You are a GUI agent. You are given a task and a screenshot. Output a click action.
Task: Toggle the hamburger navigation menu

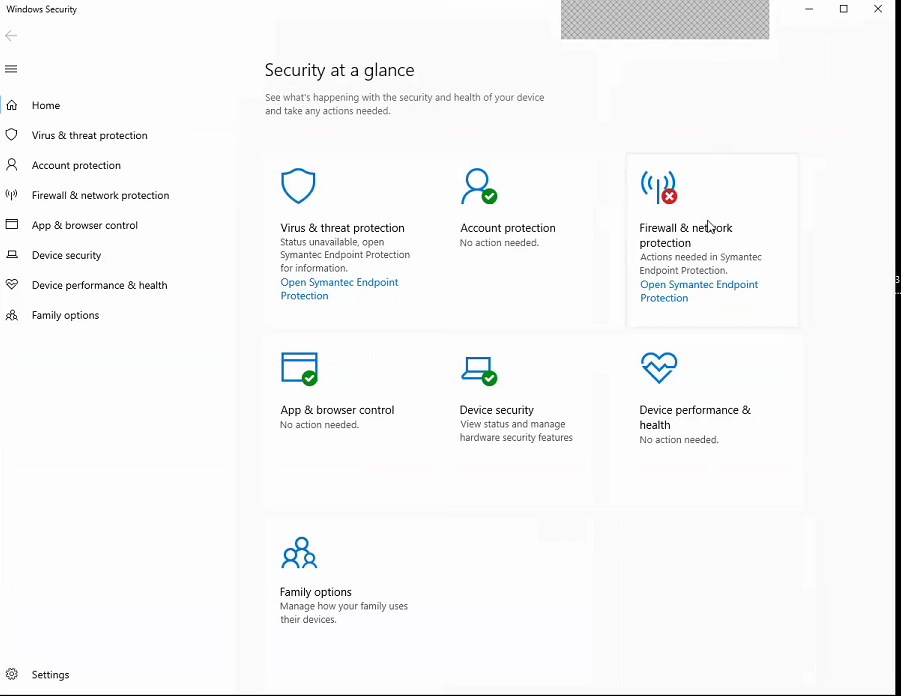click(11, 69)
